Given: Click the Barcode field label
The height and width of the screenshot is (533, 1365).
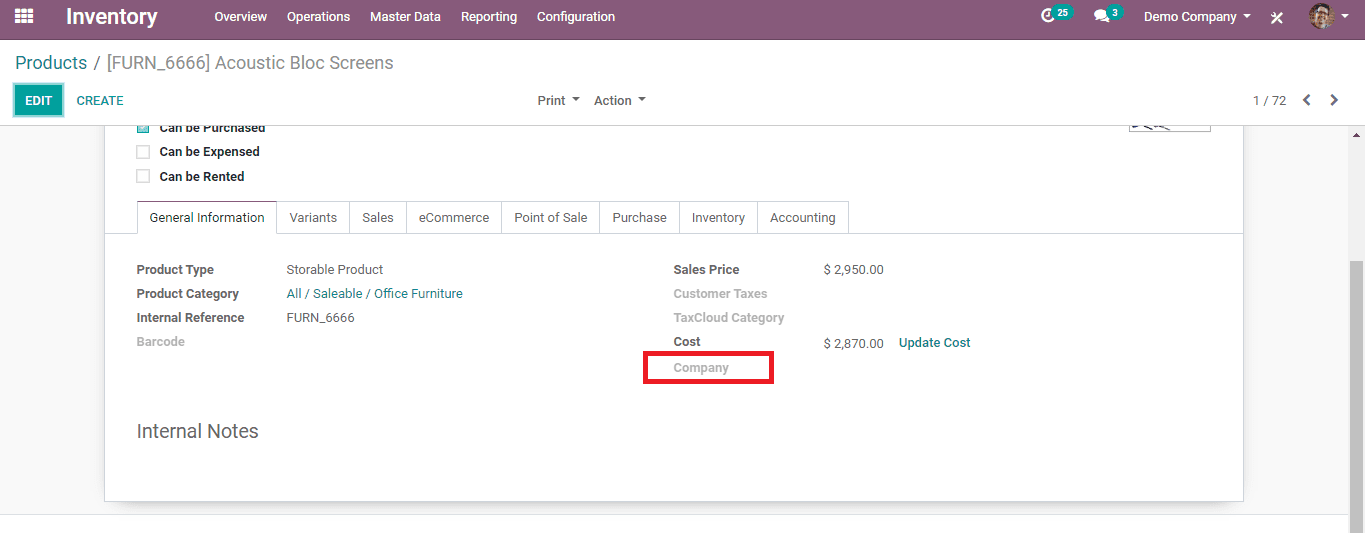Looking at the screenshot, I should click(160, 342).
